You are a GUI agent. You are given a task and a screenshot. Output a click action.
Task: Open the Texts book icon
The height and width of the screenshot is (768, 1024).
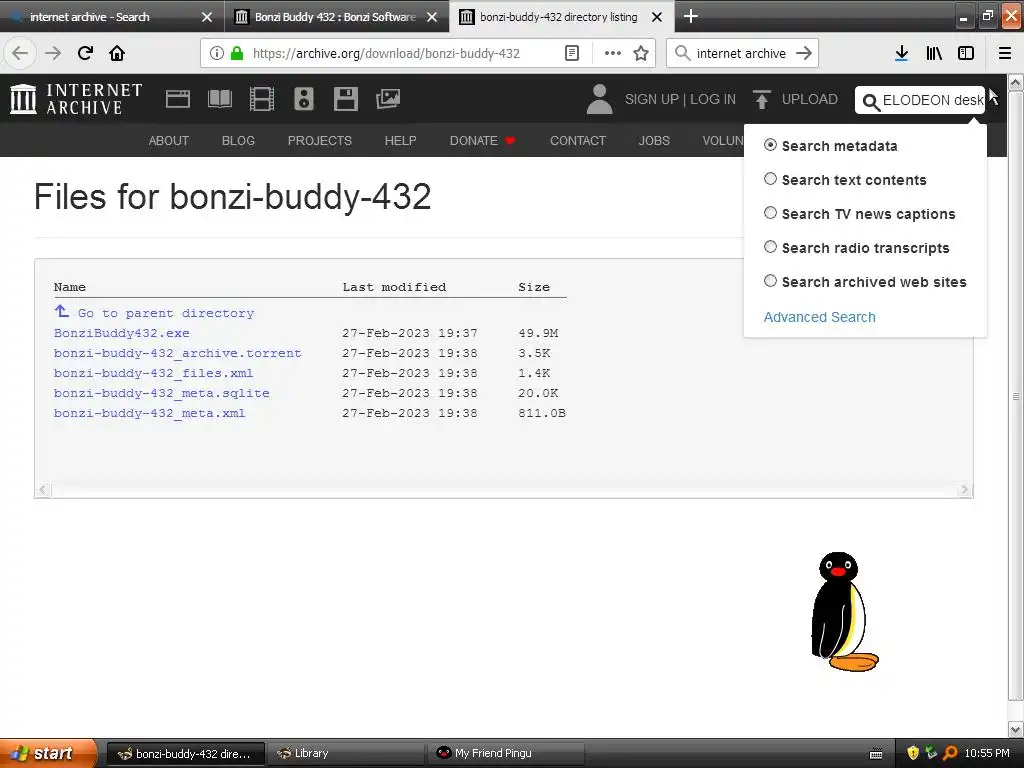[219, 99]
